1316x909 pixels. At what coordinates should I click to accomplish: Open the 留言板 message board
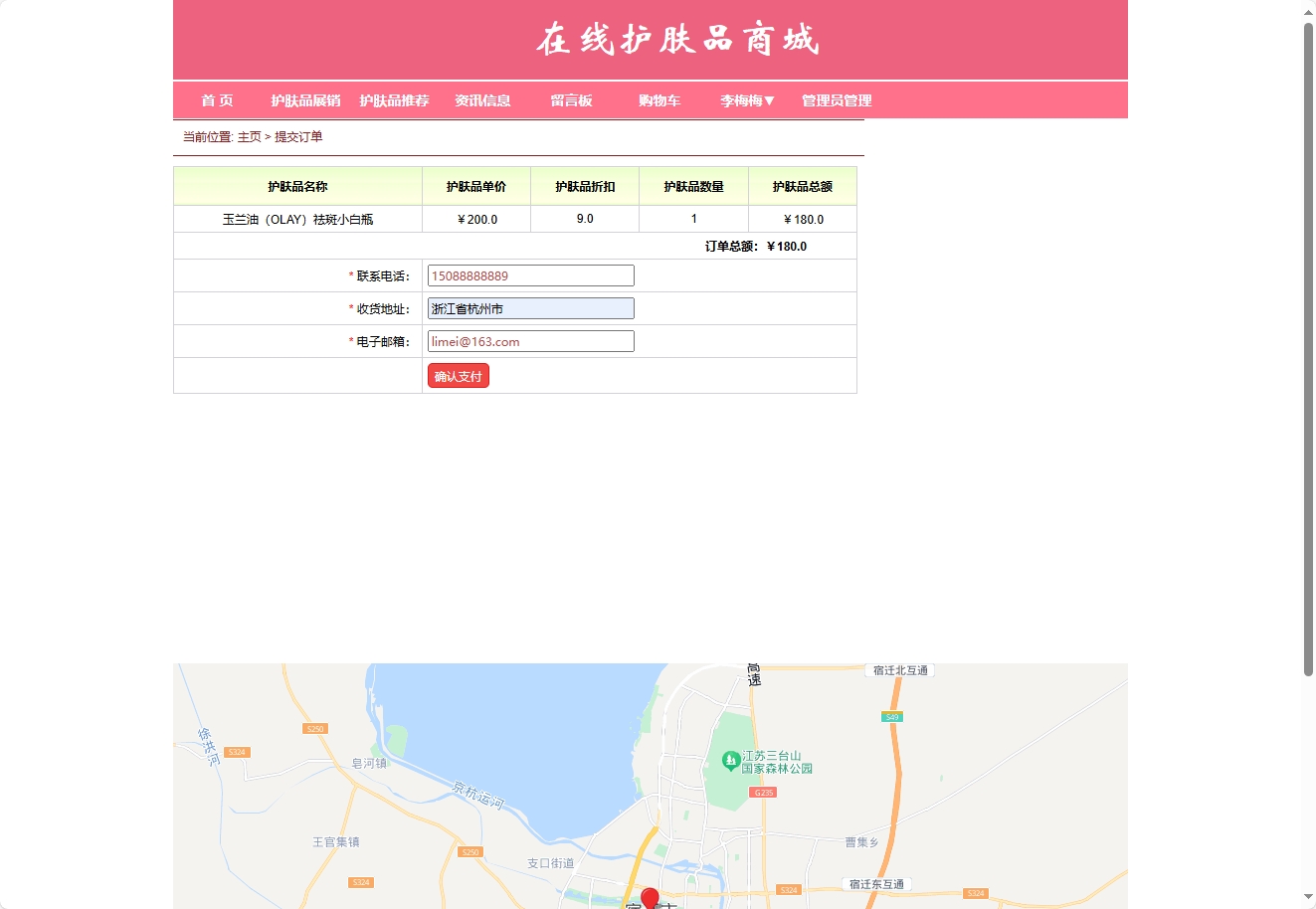(x=570, y=100)
